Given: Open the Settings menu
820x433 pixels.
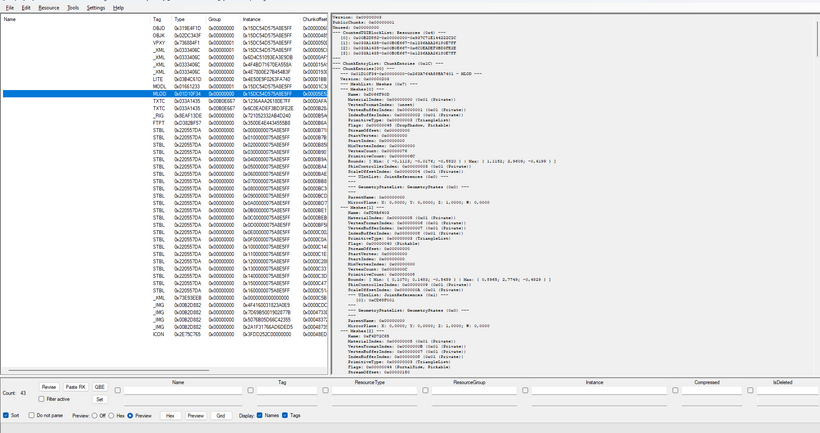Looking at the screenshot, I should coord(96,8).
